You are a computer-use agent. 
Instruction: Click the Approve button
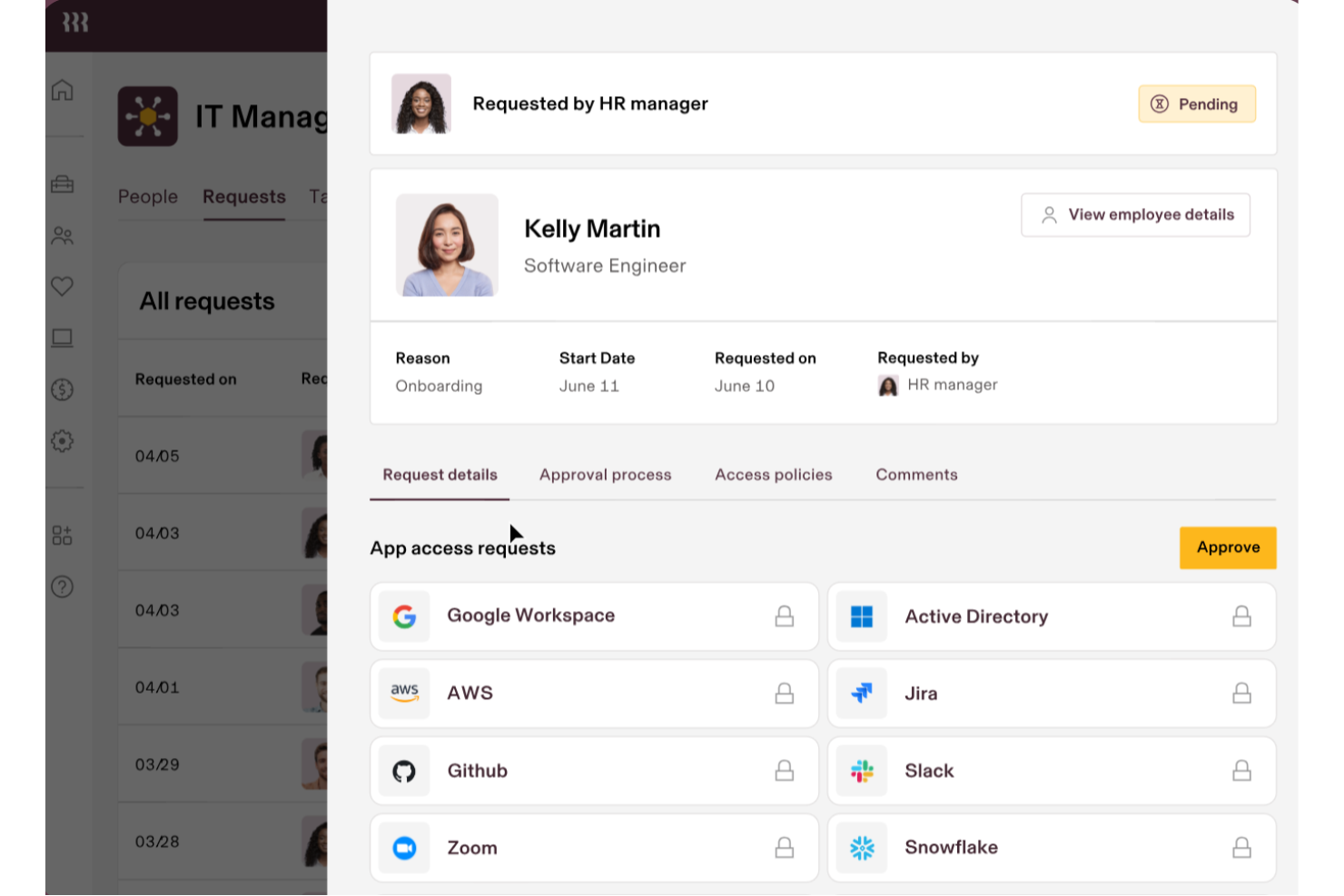[x=1228, y=547]
